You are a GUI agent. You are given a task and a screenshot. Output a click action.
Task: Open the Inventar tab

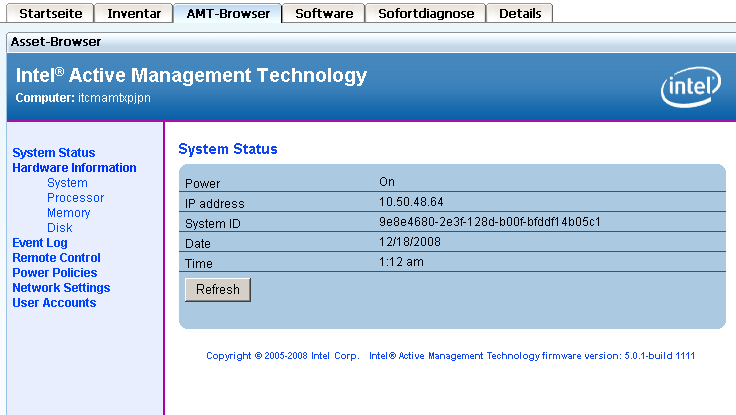pyautogui.click(x=133, y=13)
